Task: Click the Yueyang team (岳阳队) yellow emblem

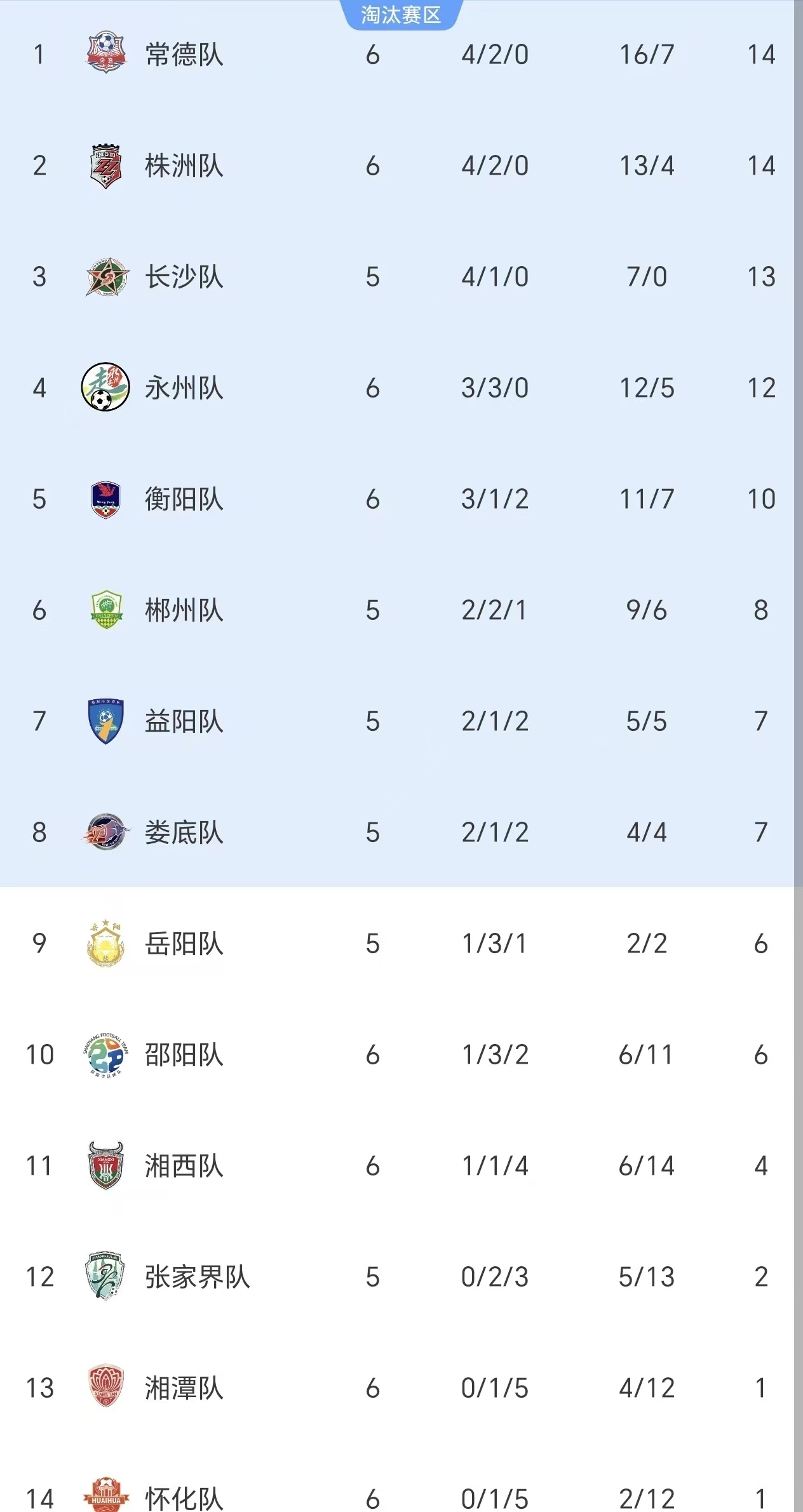Action: [x=105, y=944]
